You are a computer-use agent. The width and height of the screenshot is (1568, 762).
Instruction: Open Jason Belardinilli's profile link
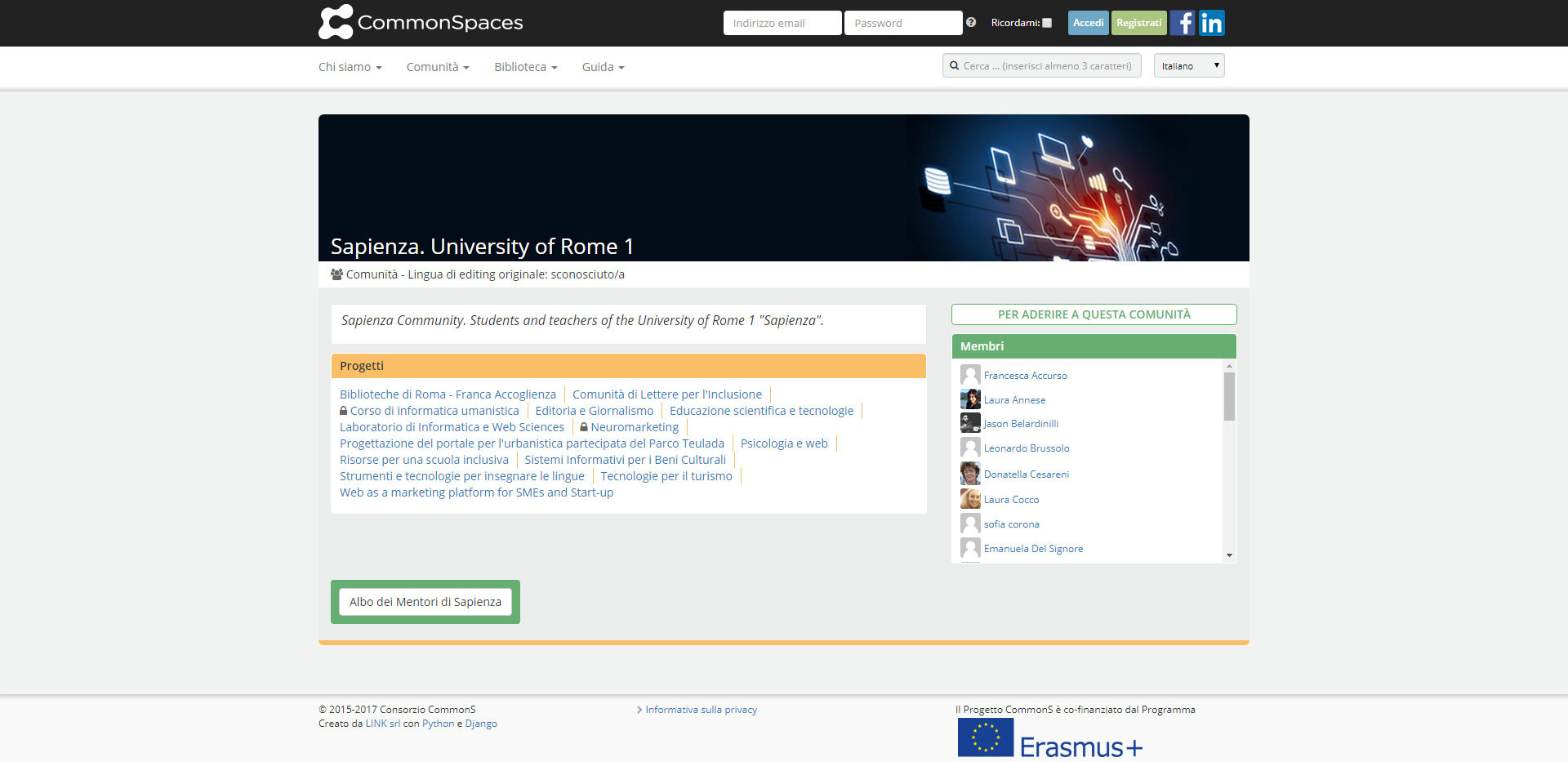tap(1021, 424)
